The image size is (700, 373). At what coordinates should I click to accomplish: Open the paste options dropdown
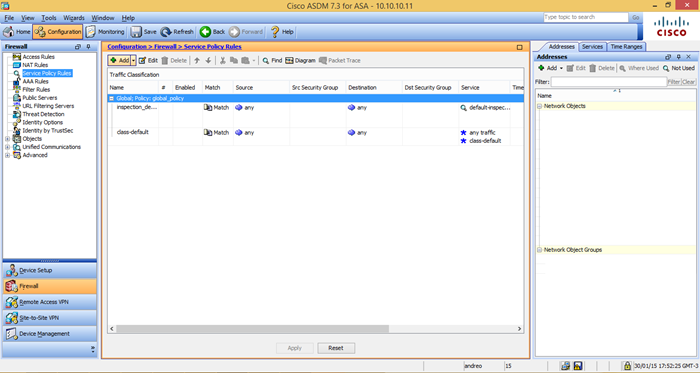click(254, 60)
